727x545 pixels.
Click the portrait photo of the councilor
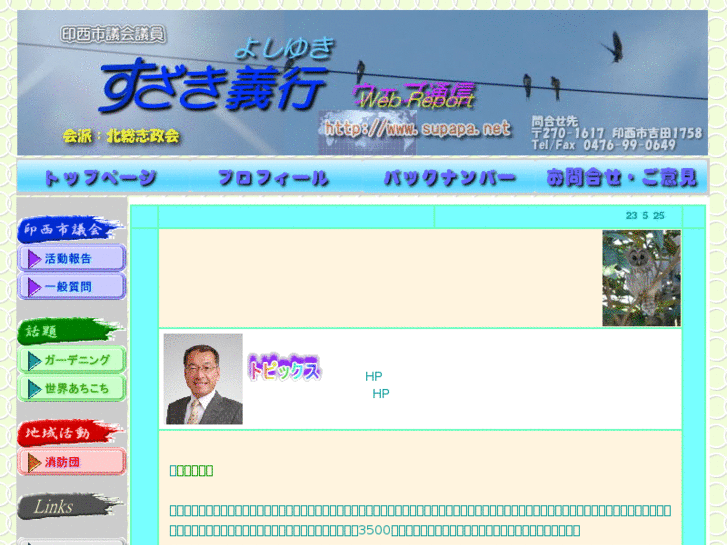tap(203, 379)
